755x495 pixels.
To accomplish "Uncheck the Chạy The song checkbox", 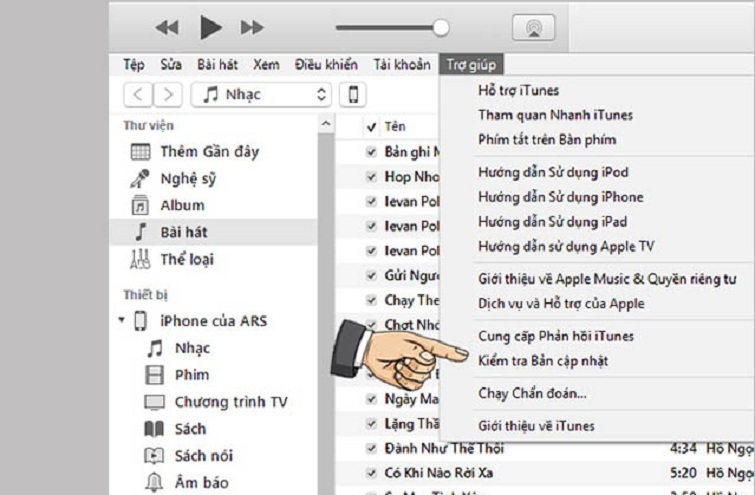I will [371, 300].
